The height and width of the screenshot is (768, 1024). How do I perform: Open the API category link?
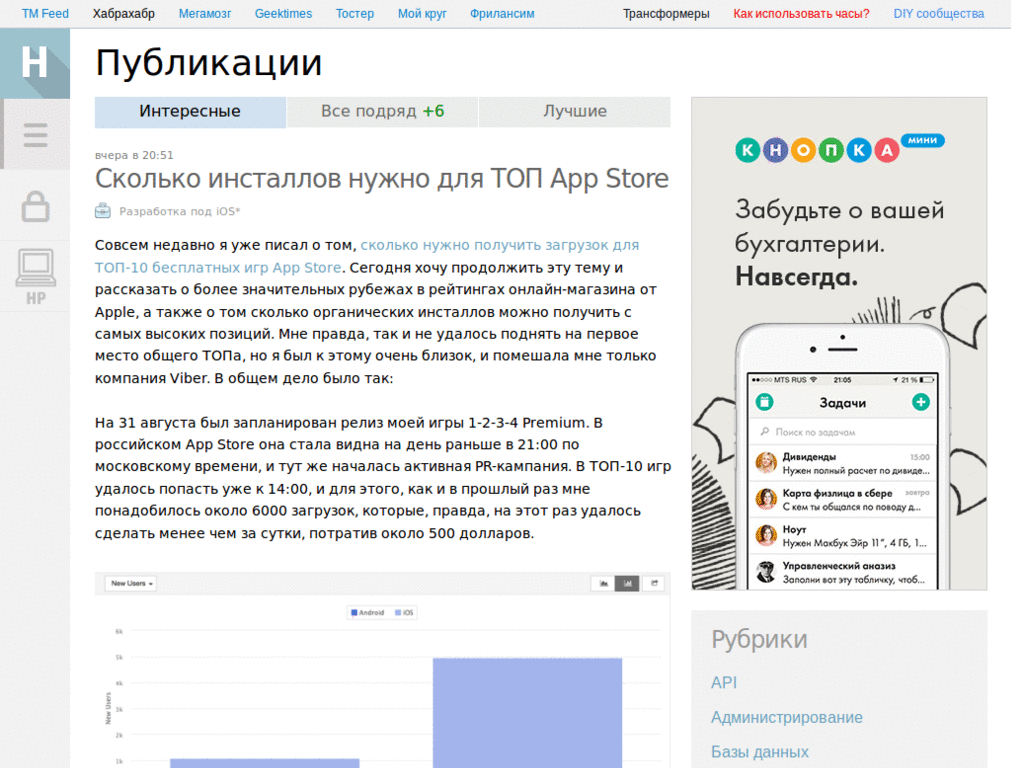pos(724,683)
